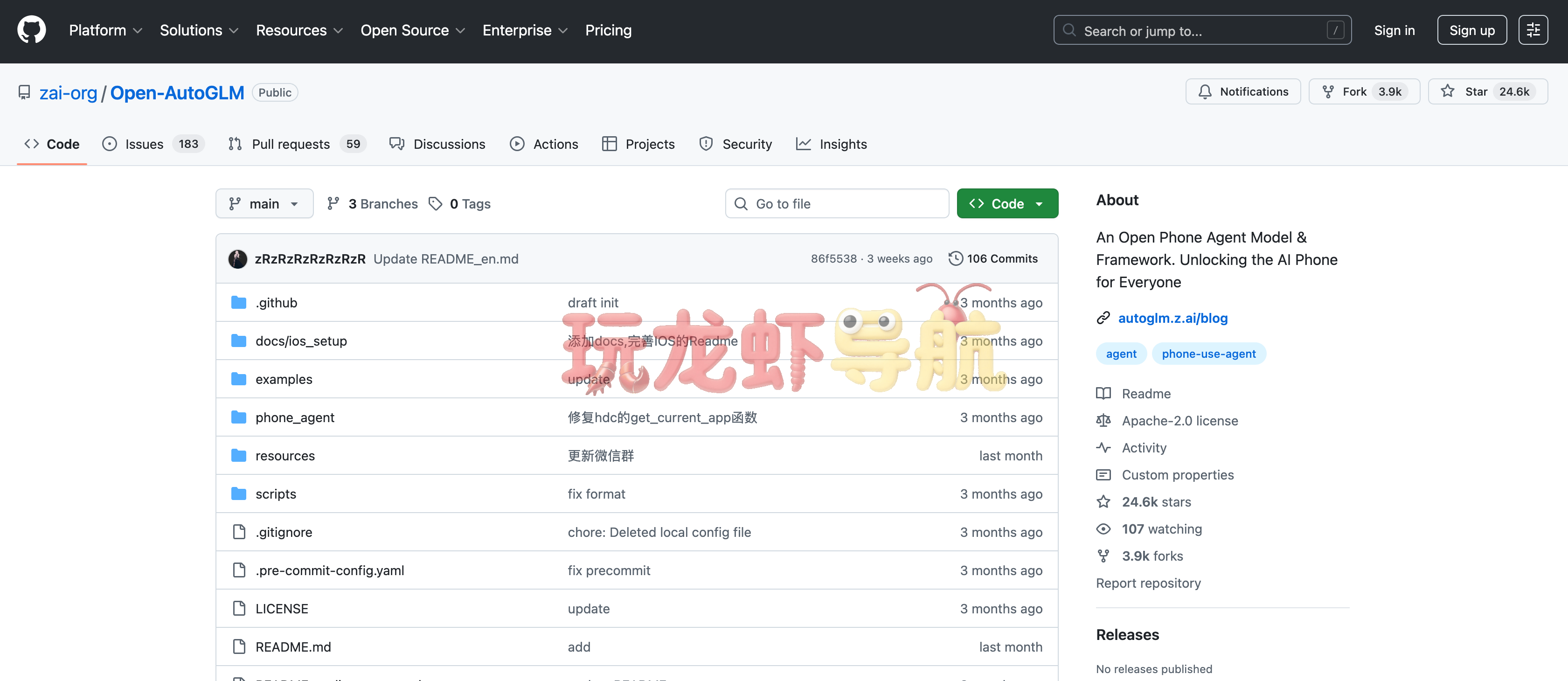Click the repository icon before zai-org
Screen dimensions: 1568x681
point(24,92)
